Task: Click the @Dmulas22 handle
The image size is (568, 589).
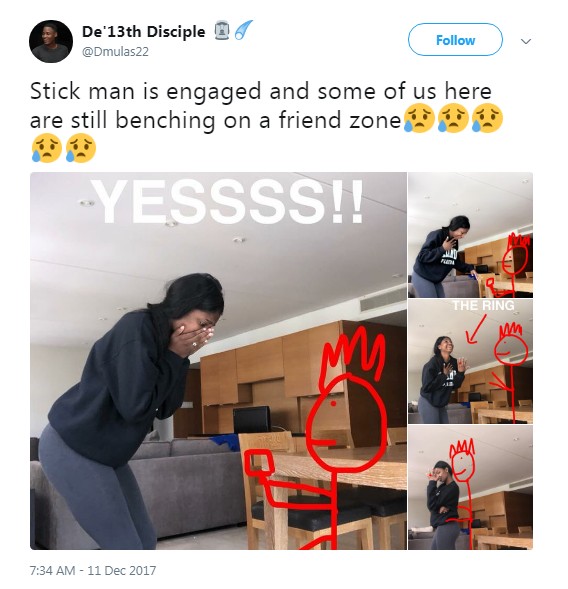Action: pos(115,51)
